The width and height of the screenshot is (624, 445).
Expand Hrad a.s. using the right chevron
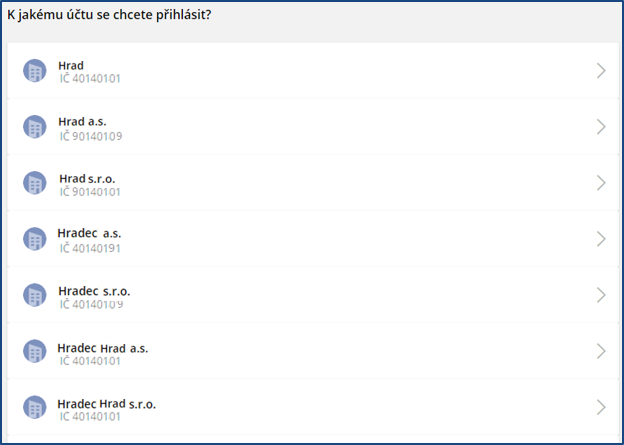(x=601, y=127)
